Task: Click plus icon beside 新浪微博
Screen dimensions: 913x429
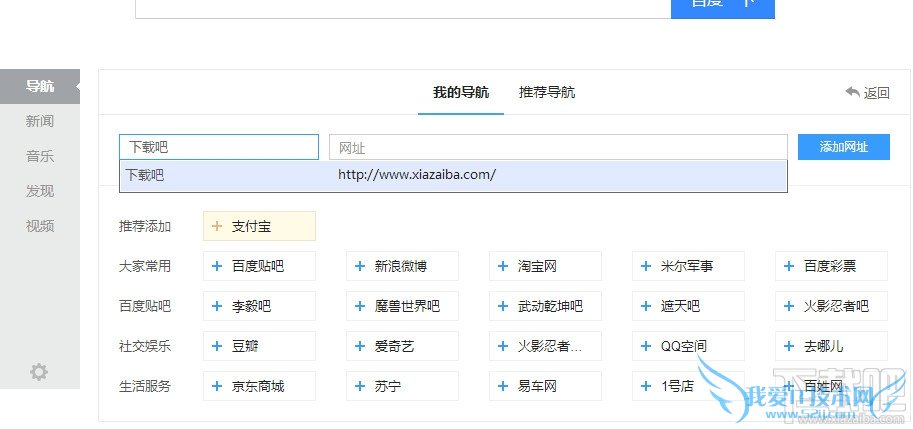Action: click(x=360, y=266)
